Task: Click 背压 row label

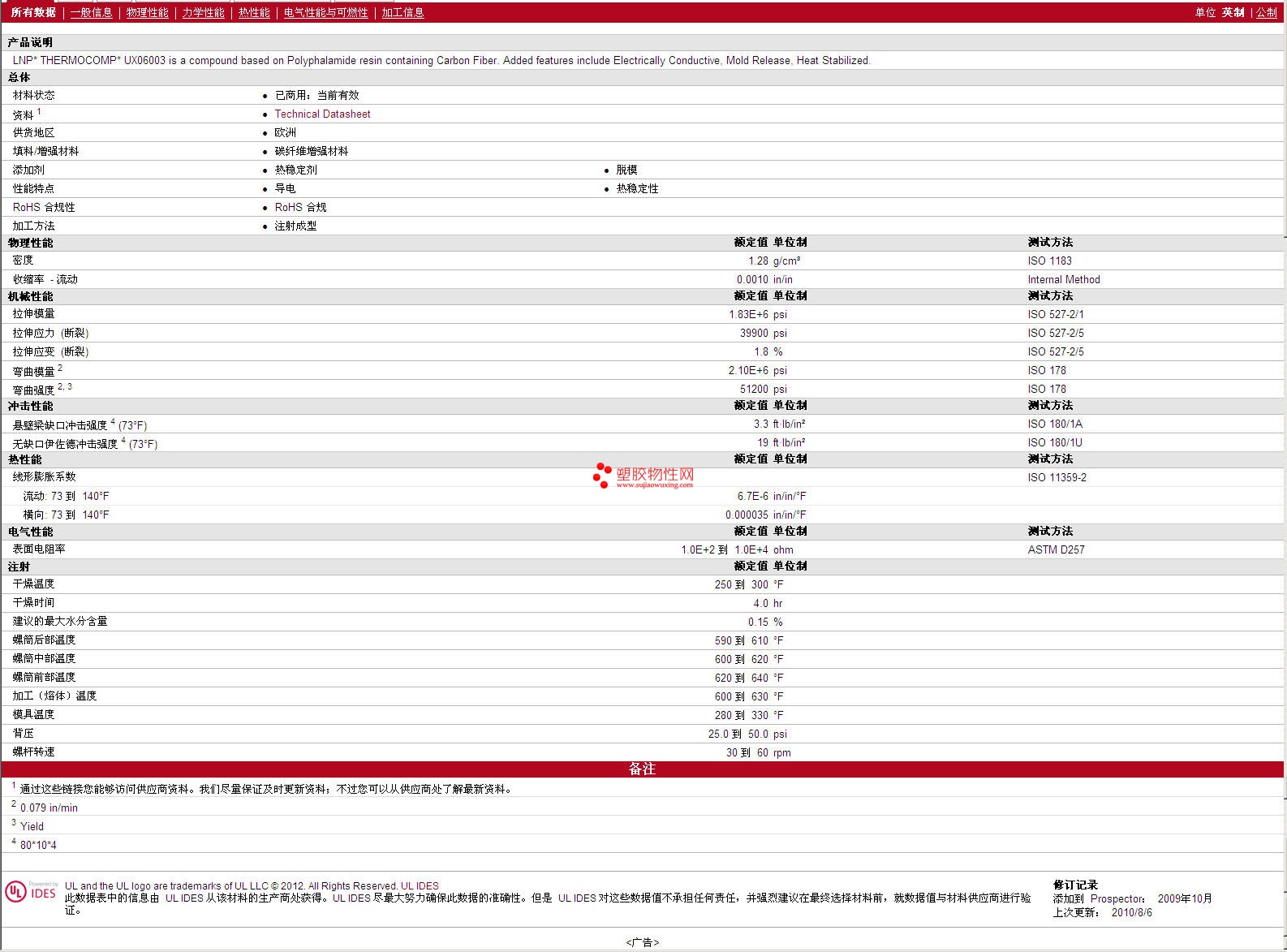Action: click(x=23, y=734)
